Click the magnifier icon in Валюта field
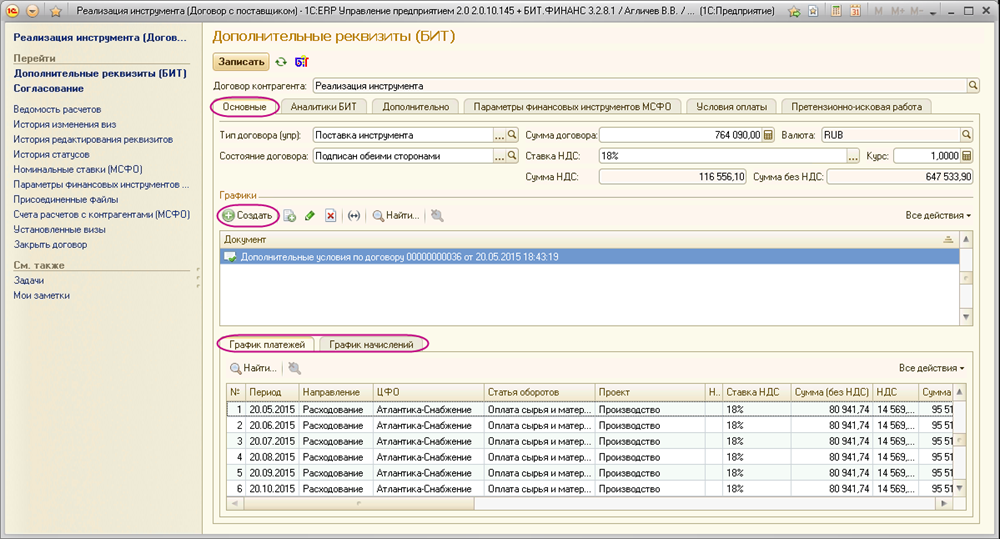This screenshot has width=1000, height=539. coord(967,135)
